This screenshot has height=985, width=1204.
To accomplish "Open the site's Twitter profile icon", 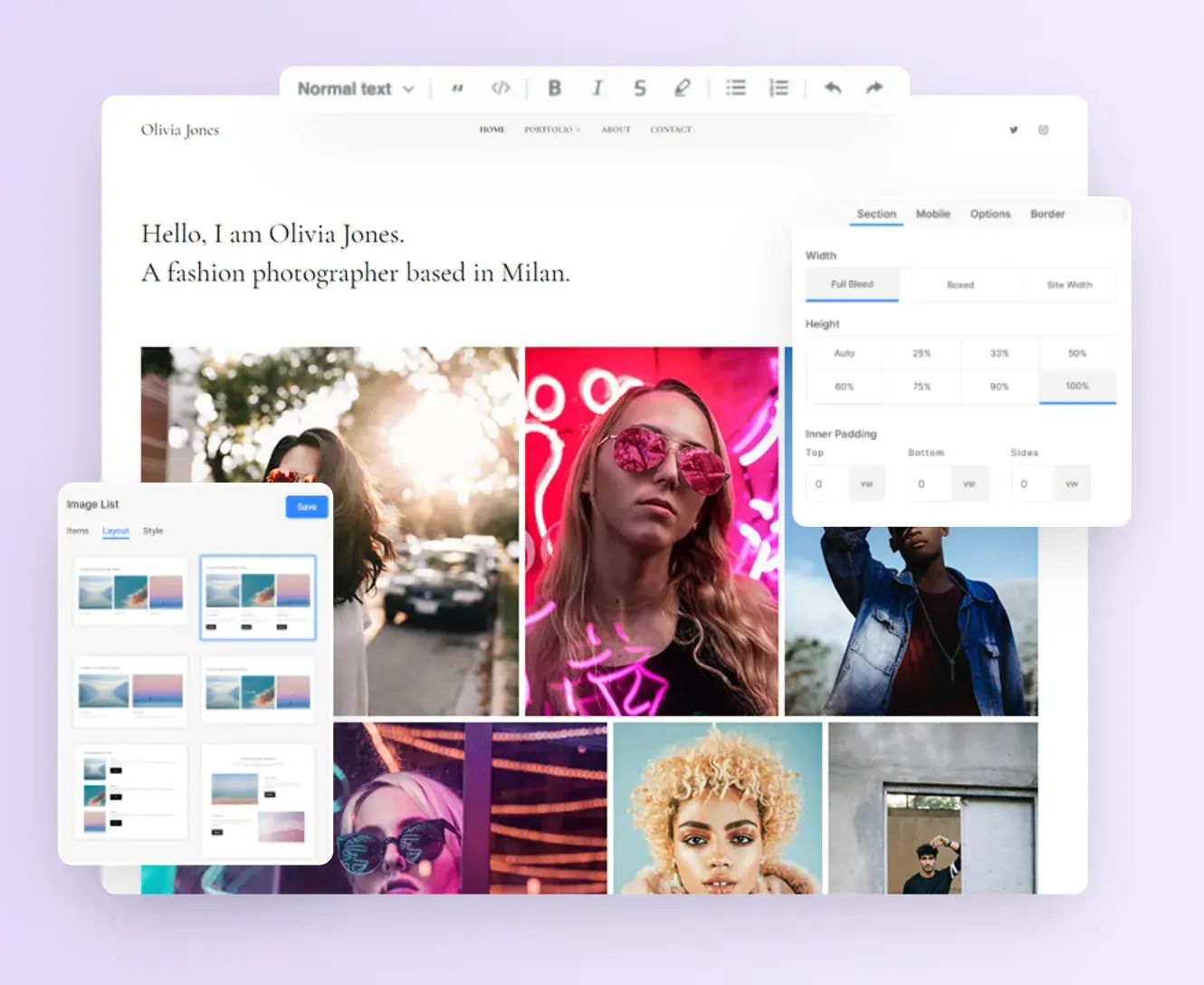I will (1013, 129).
